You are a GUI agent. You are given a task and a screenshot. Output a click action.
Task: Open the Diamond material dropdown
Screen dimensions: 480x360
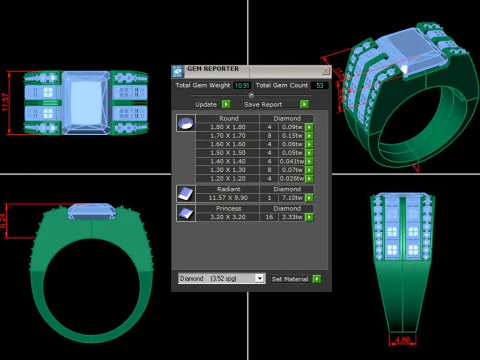[x=260, y=278]
